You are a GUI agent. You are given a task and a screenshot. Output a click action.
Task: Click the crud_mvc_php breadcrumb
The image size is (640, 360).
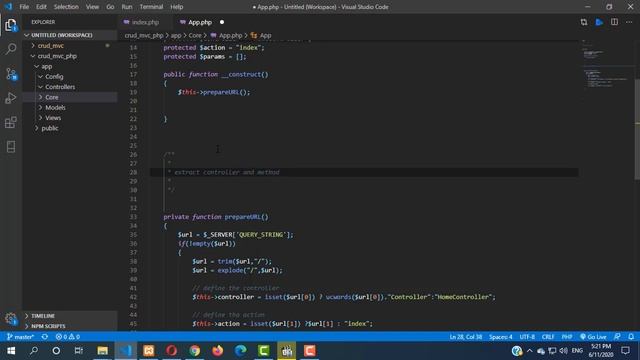(144, 36)
